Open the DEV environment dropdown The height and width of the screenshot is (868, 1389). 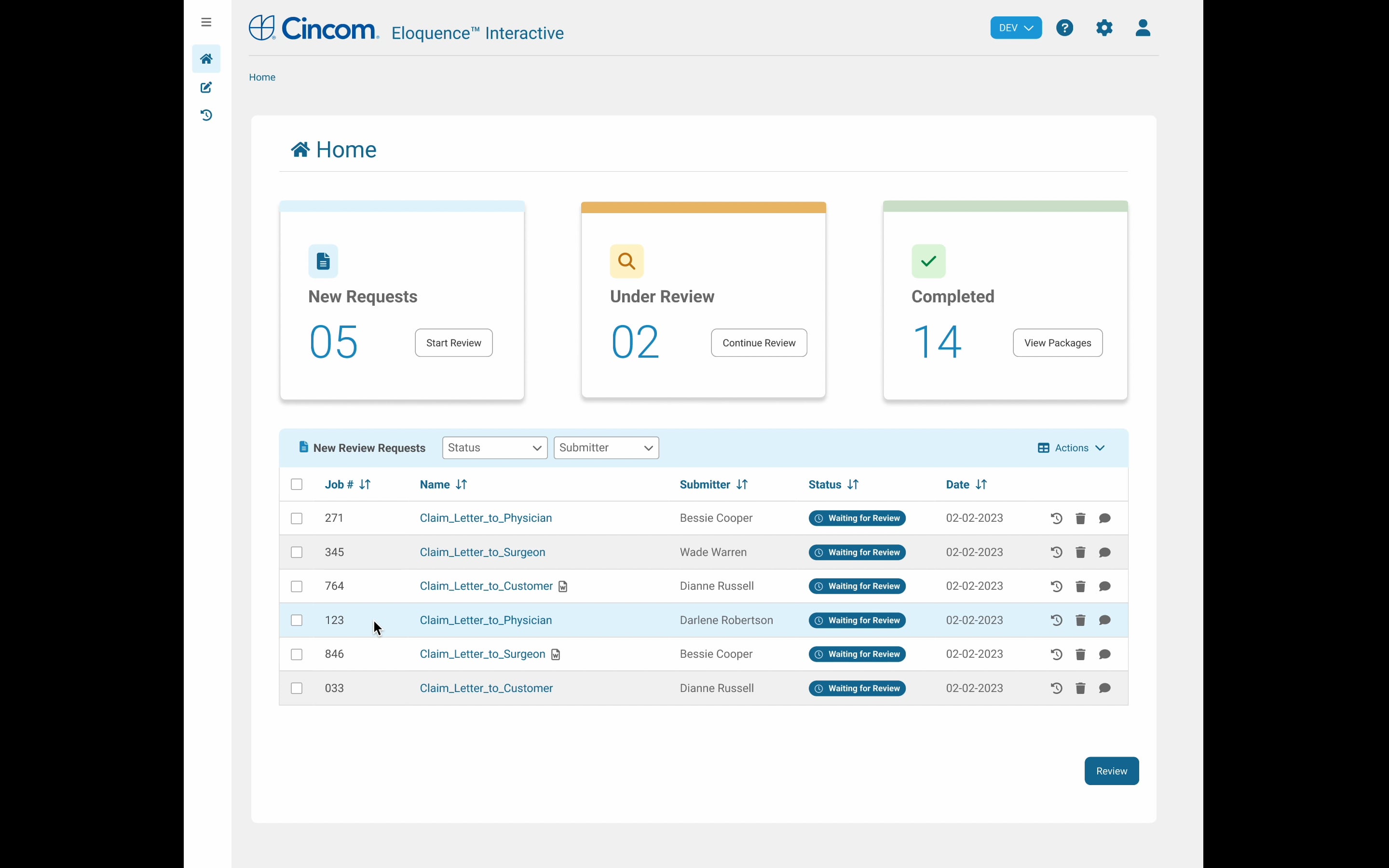coord(1016,27)
